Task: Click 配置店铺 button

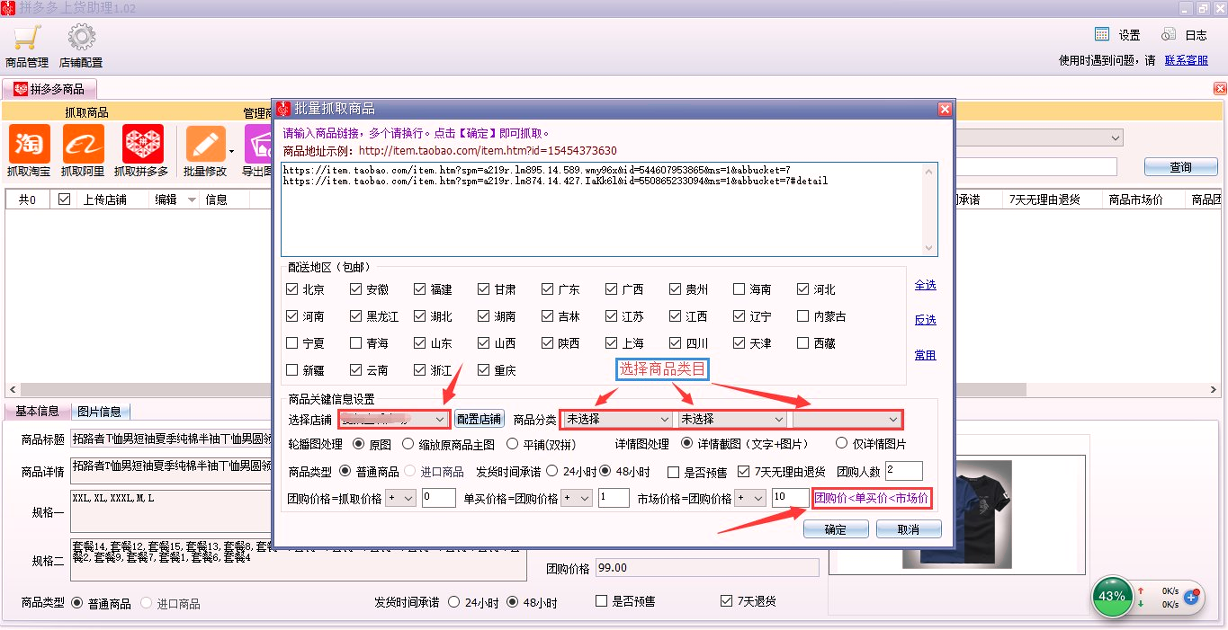Action: 479,419
